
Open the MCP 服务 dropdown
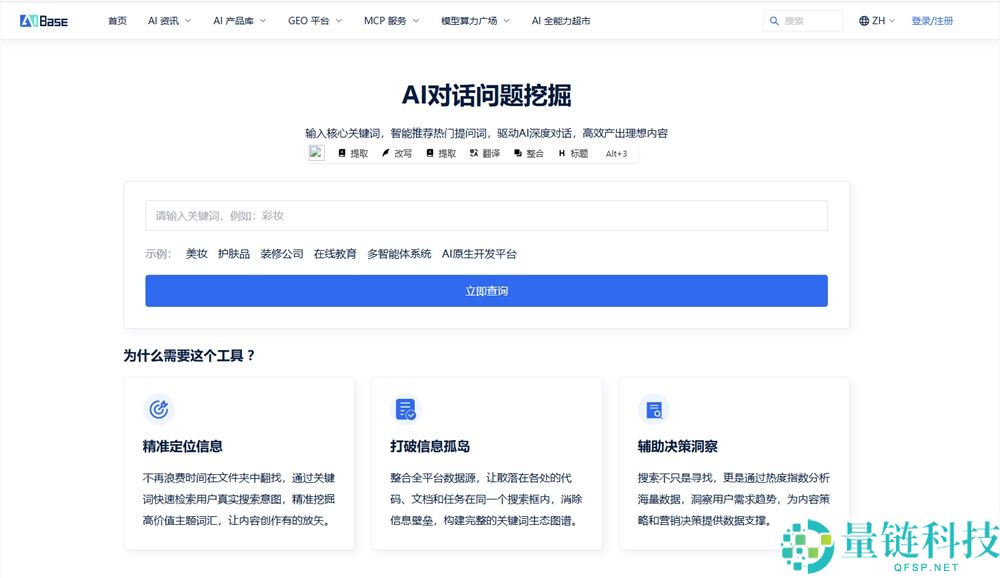click(x=392, y=21)
